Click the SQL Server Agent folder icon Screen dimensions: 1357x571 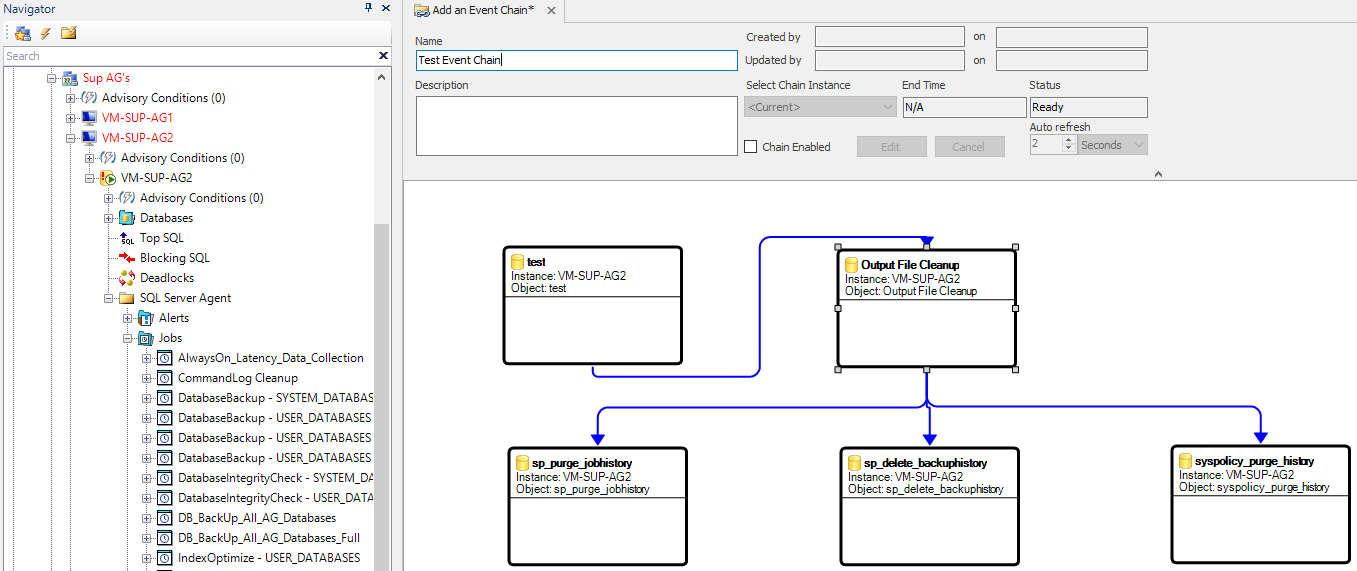pyautogui.click(x=127, y=298)
